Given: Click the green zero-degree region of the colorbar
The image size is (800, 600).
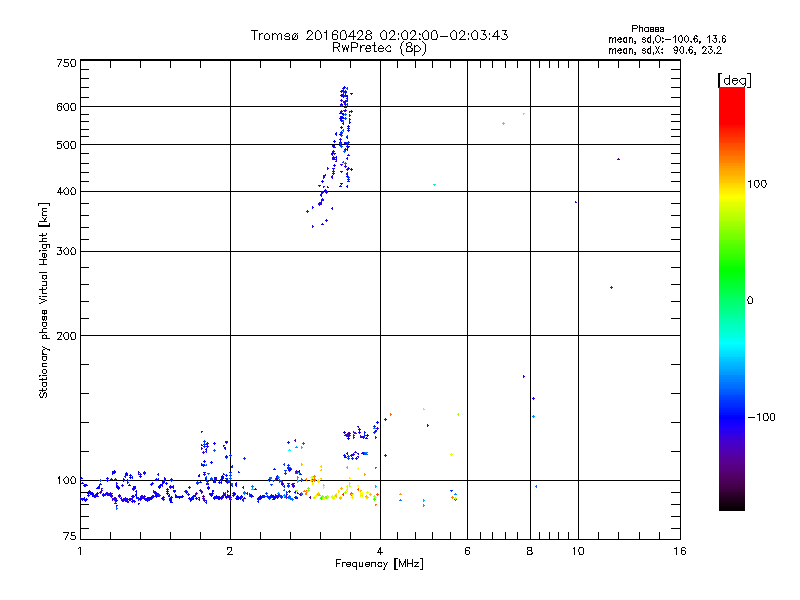Looking at the screenshot, I should [732, 300].
